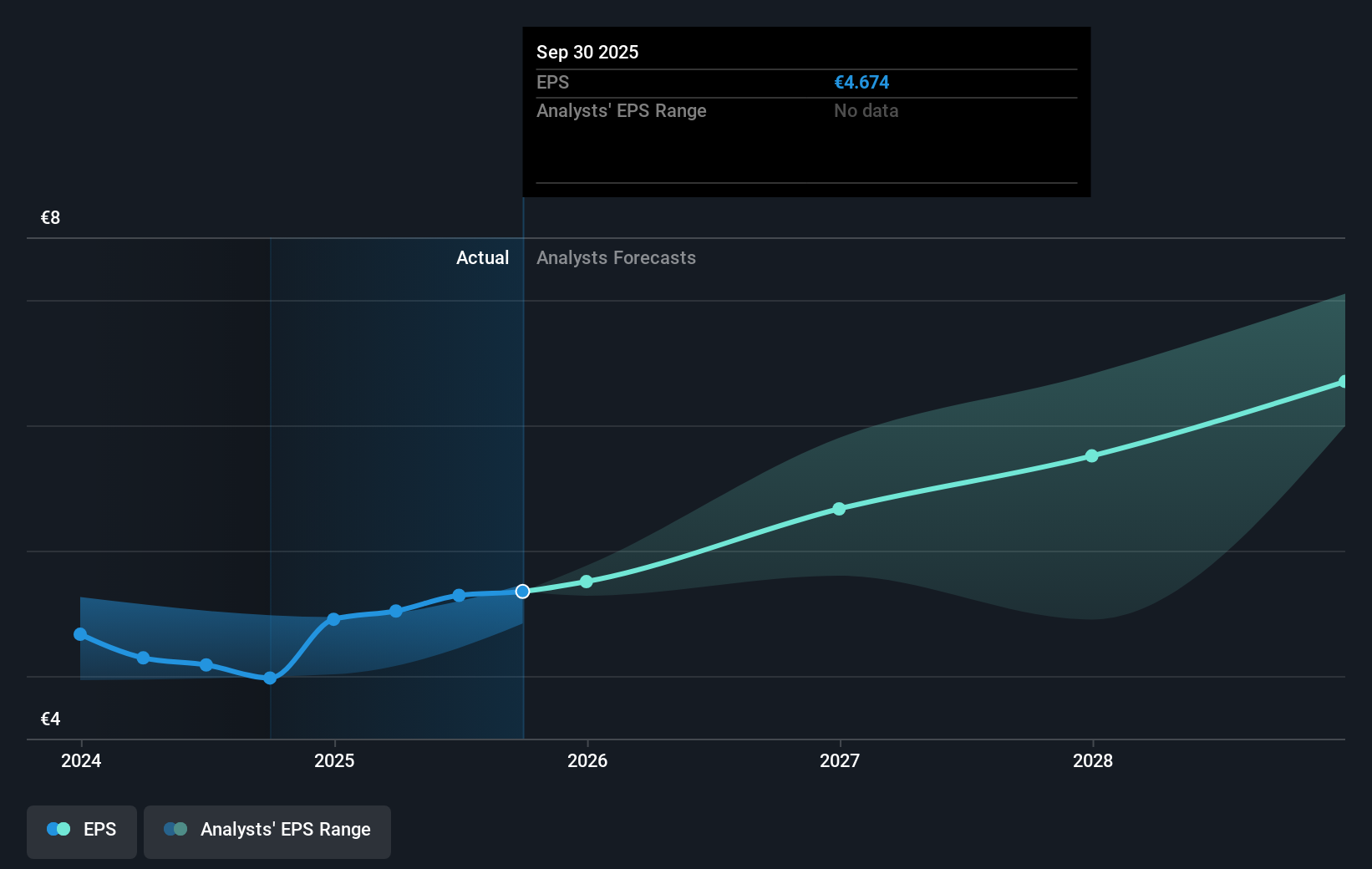This screenshot has height=869, width=1372.
Task: Select the highlighted Sep 30 2025 data point
Action: point(522,592)
